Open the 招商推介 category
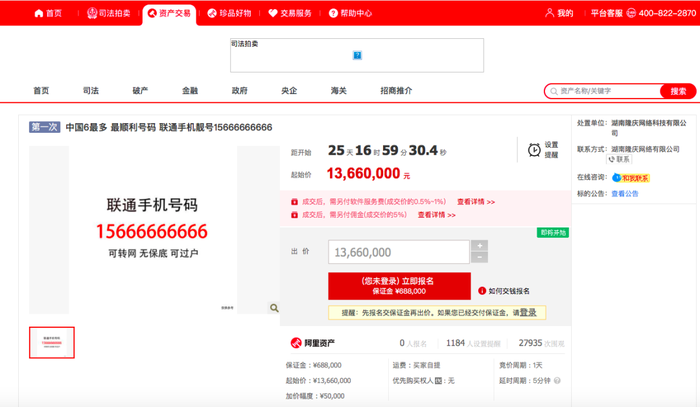The width and height of the screenshot is (700, 407). pyautogui.click(x=396, y=91)
